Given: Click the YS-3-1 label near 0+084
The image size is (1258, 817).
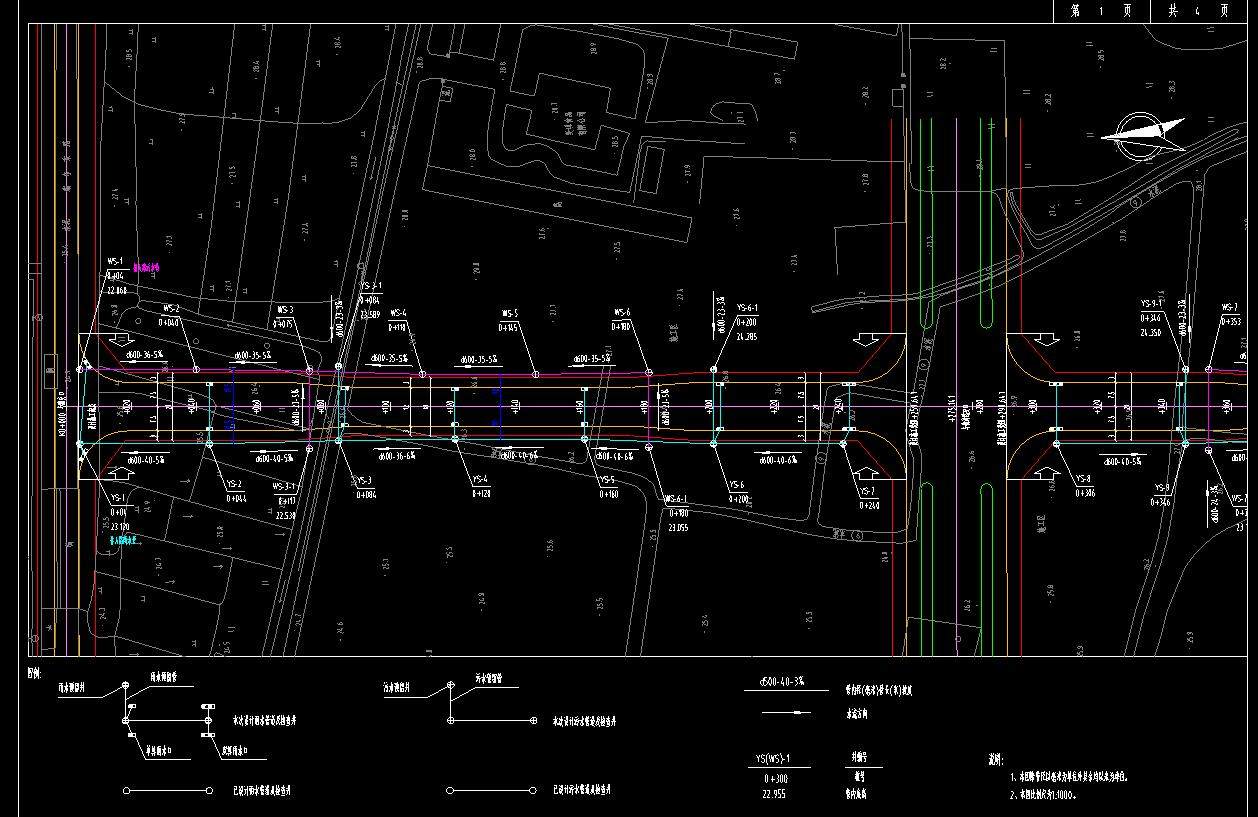Looking at the screenshot, I should [370, 286].
